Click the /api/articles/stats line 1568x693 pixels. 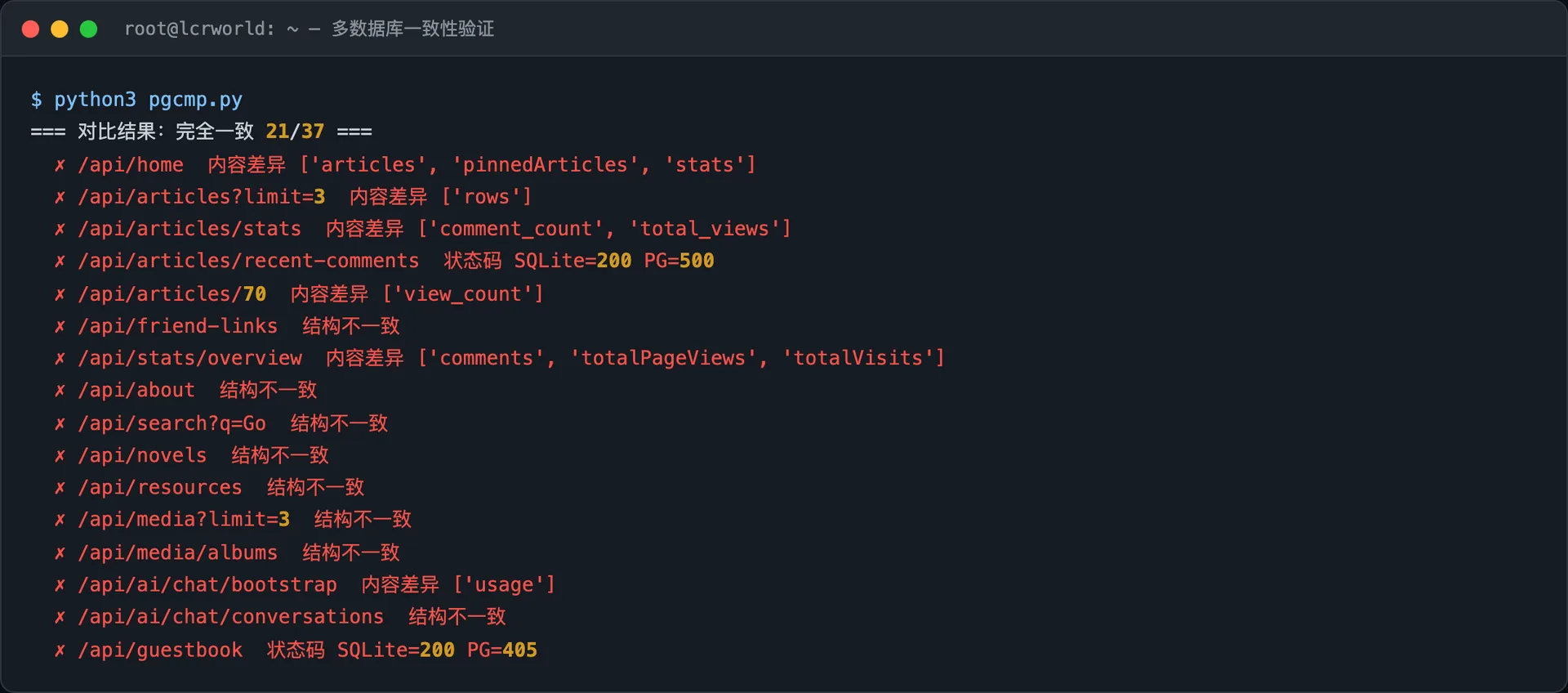422,229
